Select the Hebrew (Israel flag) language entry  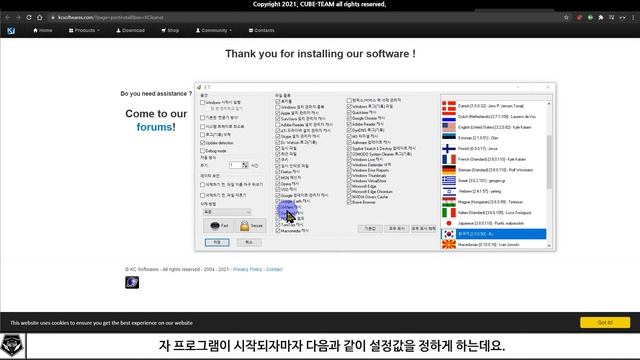pyautogui.click(x=494, y=191)
